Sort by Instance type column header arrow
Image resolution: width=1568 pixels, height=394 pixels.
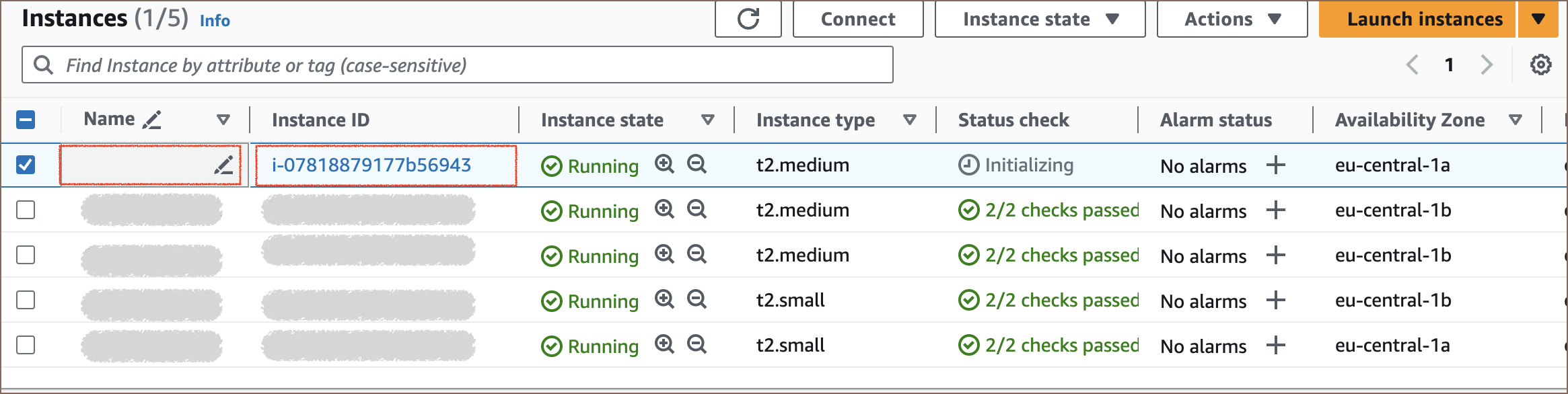click(909, 120)
